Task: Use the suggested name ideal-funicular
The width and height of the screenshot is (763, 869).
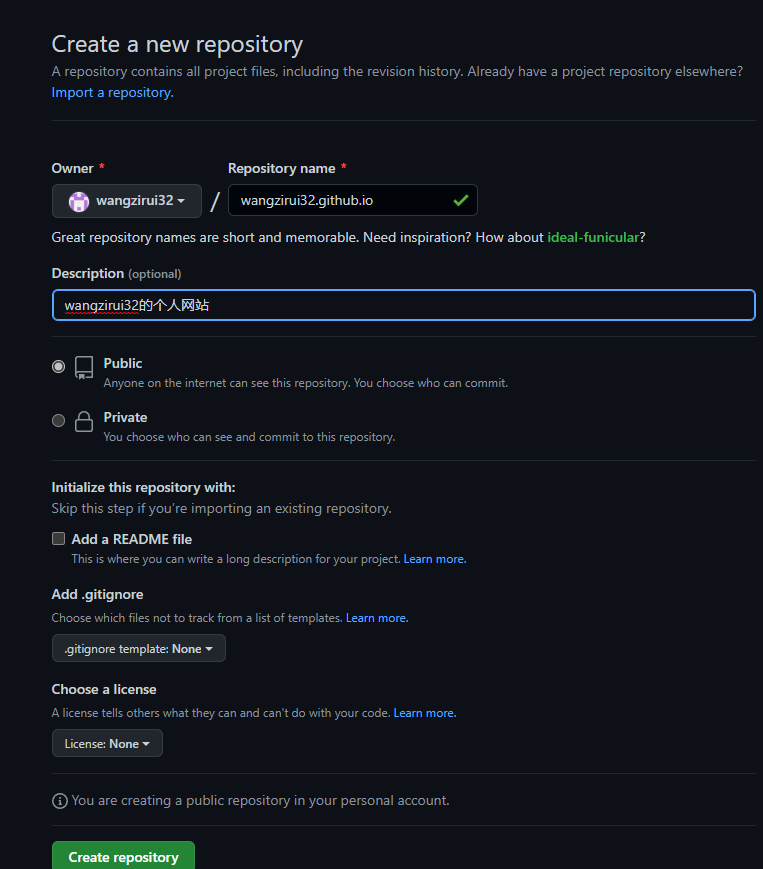Action: [593, 237]
